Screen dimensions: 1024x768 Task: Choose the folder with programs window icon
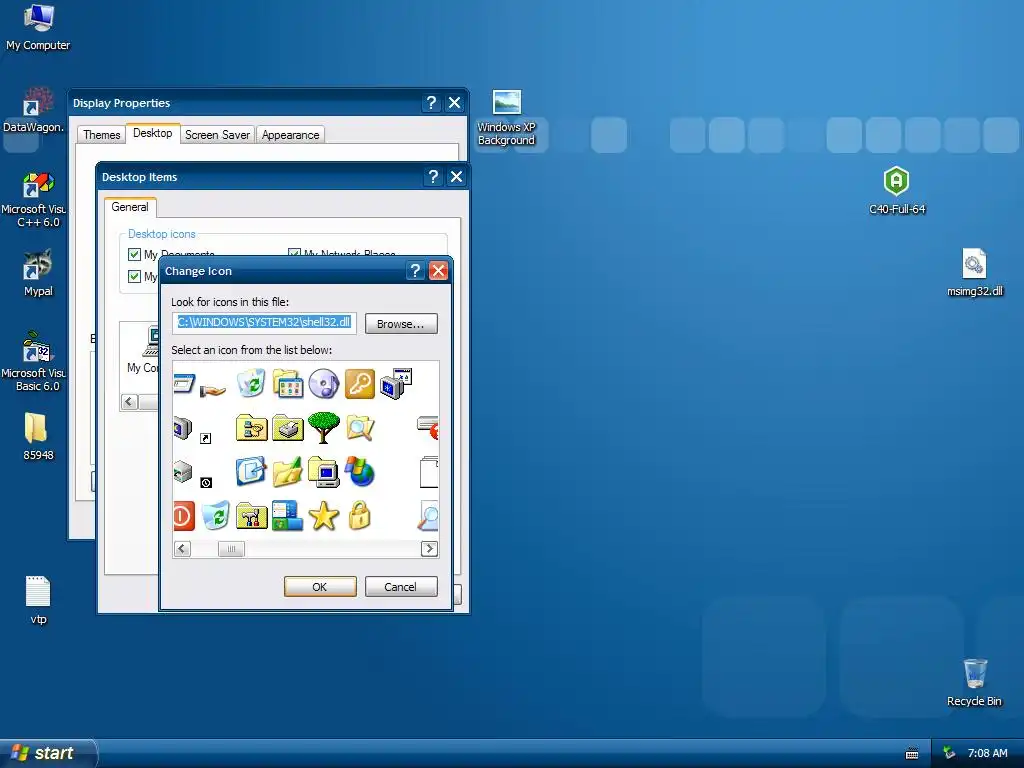pos(287,383)
